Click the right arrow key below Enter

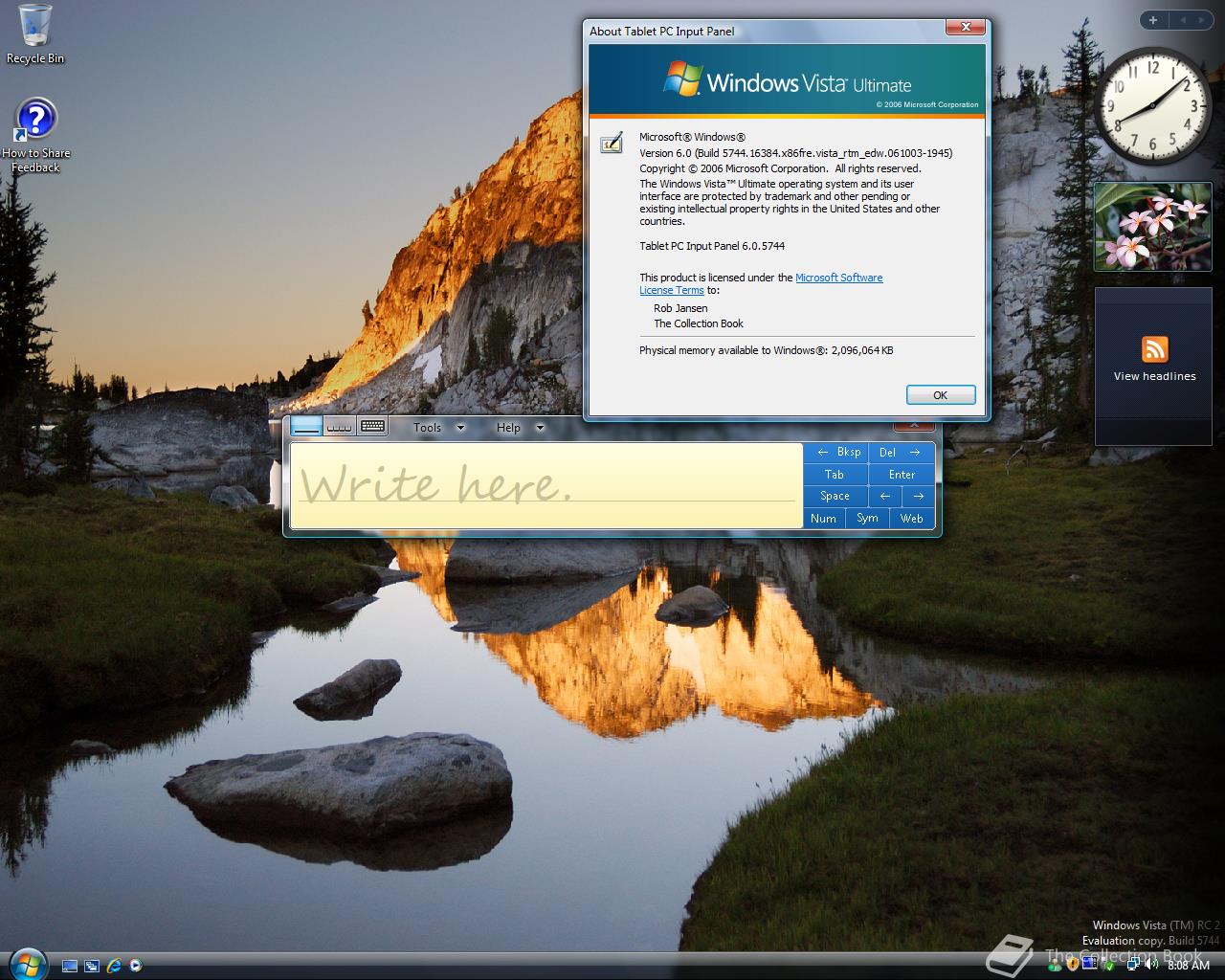point(919,496)
